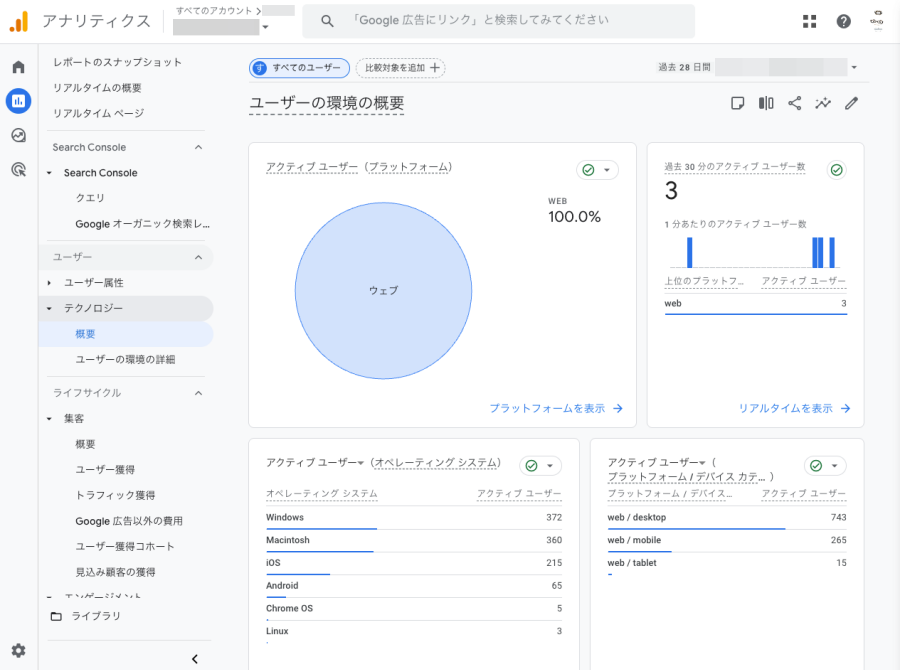Click the edit comparisons columns icon
Screen dimensions: 900x670
click(766, 103)
